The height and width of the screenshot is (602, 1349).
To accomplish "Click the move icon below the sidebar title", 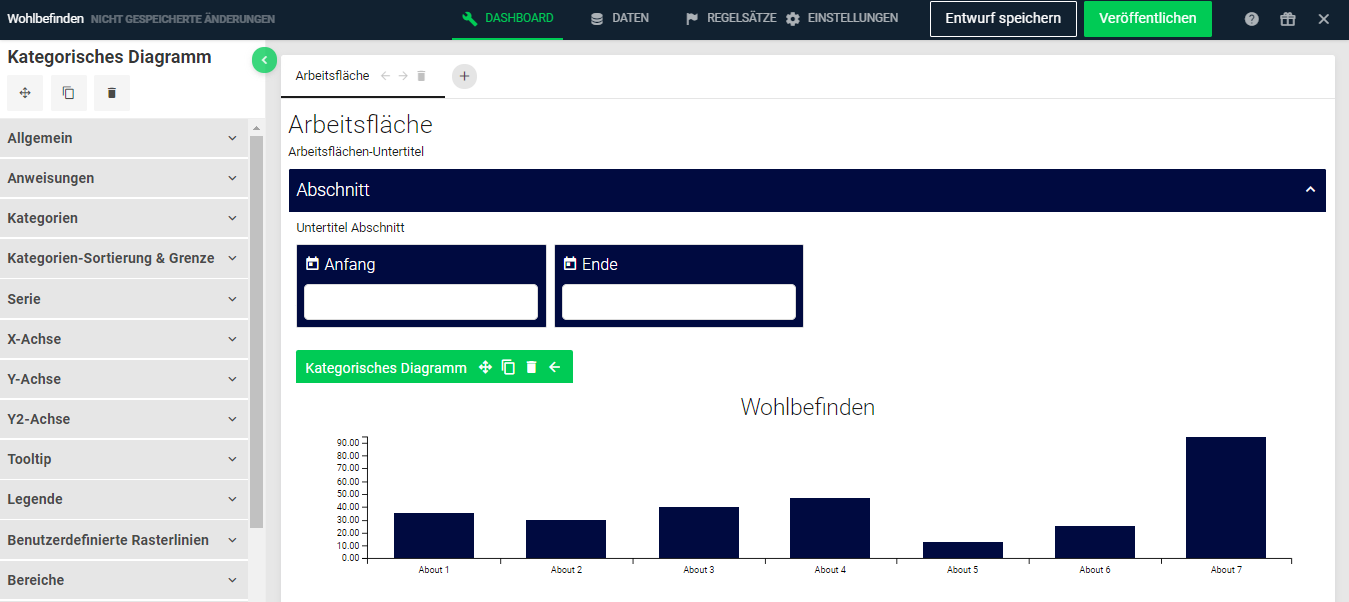I will pos(25,93).
